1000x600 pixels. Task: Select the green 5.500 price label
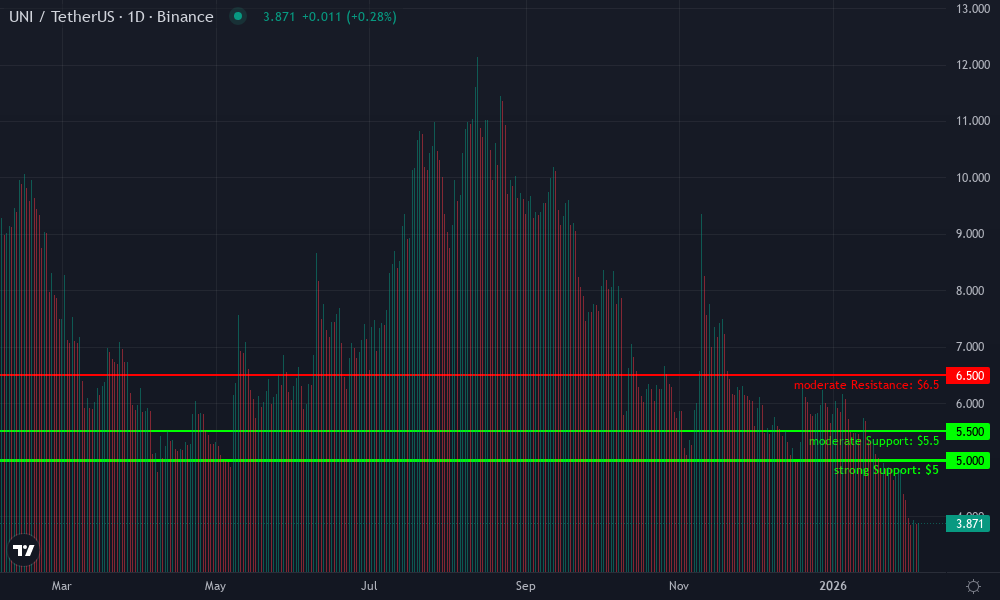[x=968, y=432]
